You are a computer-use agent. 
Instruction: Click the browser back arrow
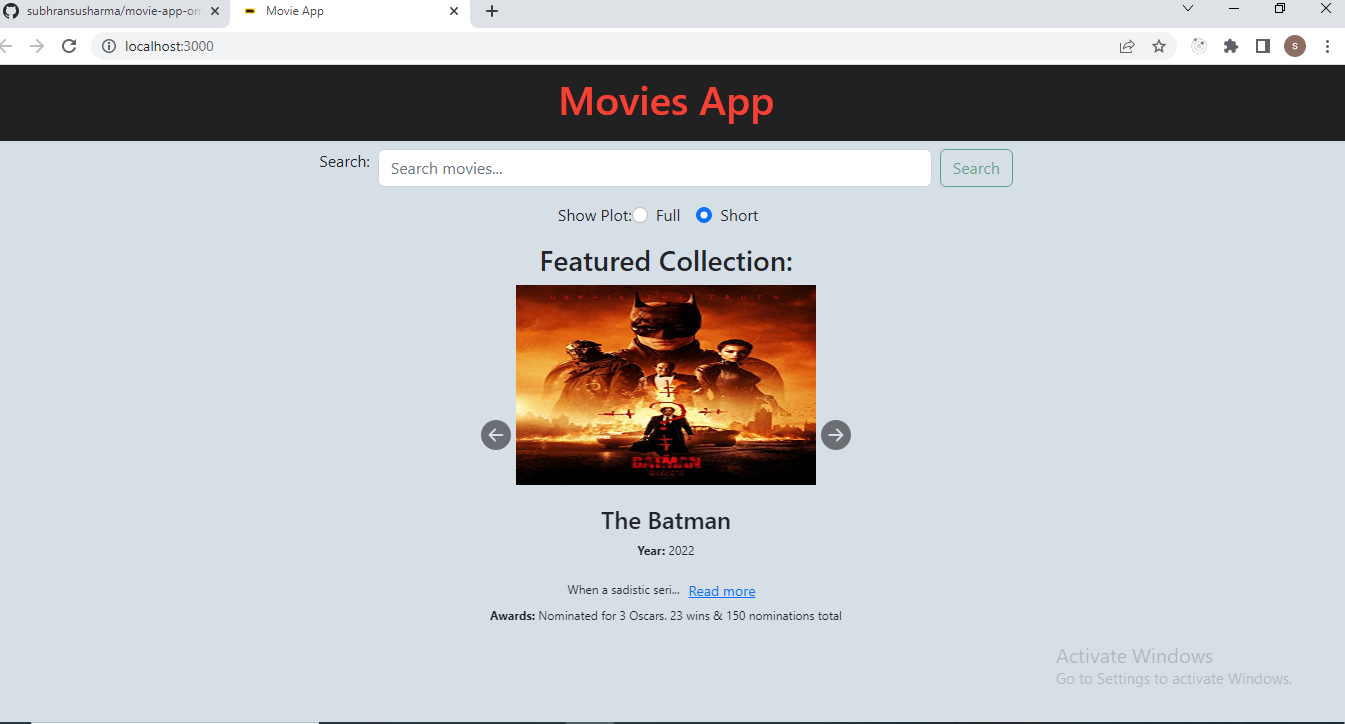click(8, 46)
